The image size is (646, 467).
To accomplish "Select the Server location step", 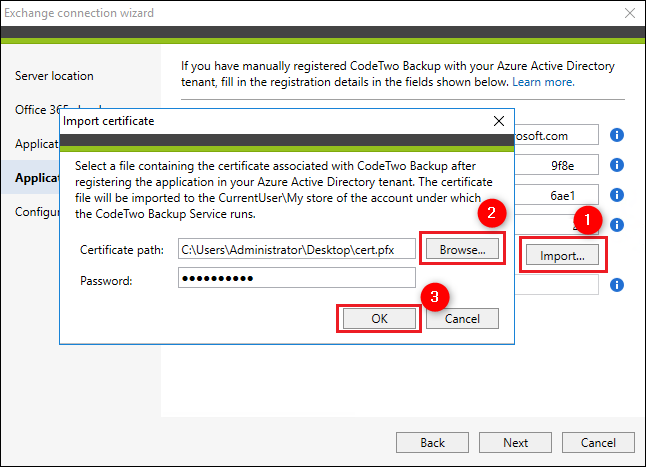I will [x=54, y=76].
